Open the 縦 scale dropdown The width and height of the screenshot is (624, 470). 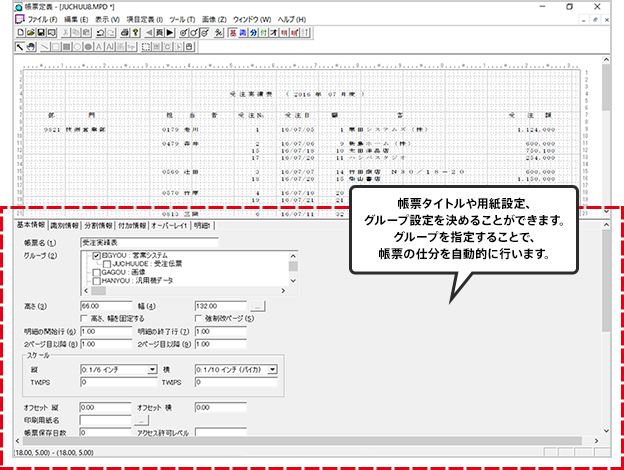pyautogui.click(x=152, y=369)
